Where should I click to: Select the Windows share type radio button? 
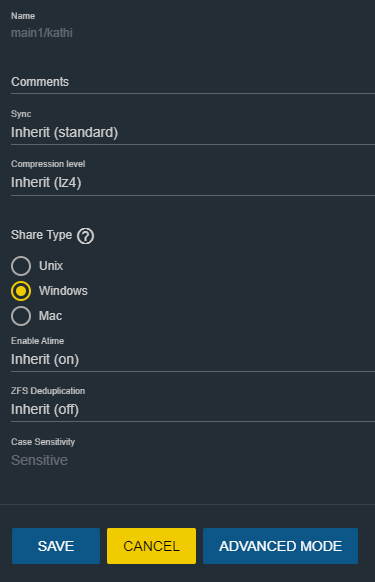coord(21,291)
